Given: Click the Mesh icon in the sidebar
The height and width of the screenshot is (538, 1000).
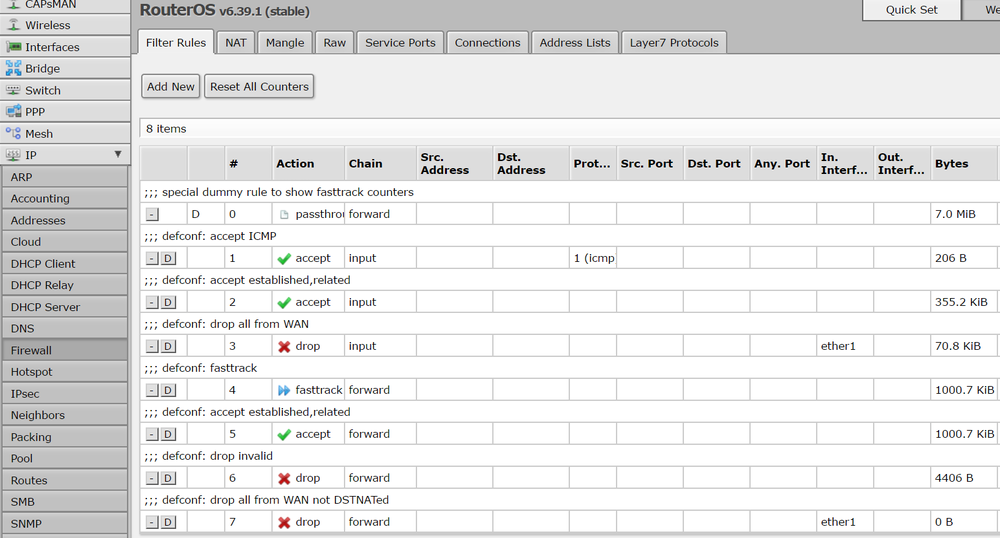Looking at the screenshot, I should coord(14,133).
